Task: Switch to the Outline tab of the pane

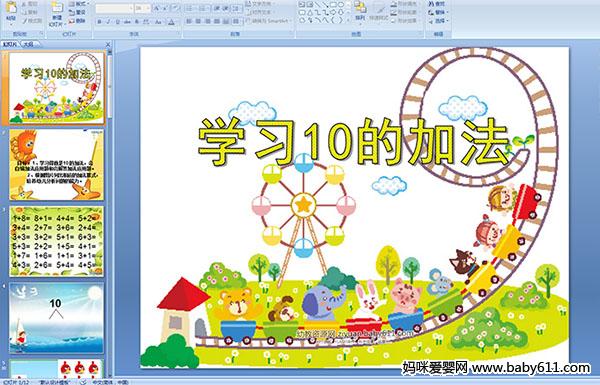Action: click(x=28, y=44)
